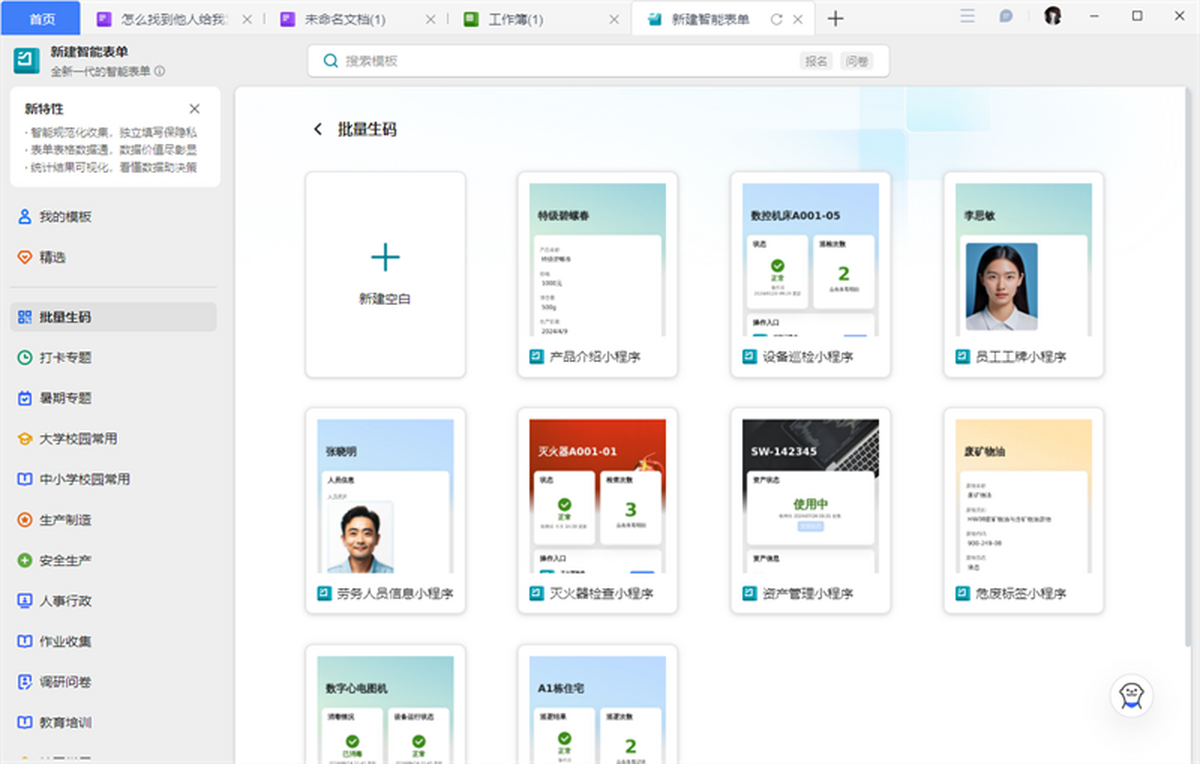Click the user avatar in title bar
Screen dimensions: 1200x764
1052,17
